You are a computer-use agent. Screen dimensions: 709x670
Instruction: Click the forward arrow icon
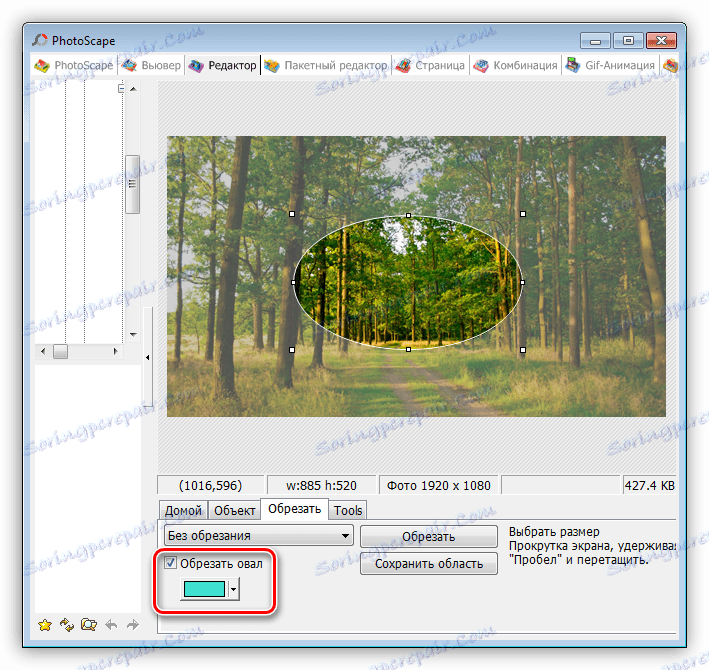pyautogui.click(x=132, y=625)
